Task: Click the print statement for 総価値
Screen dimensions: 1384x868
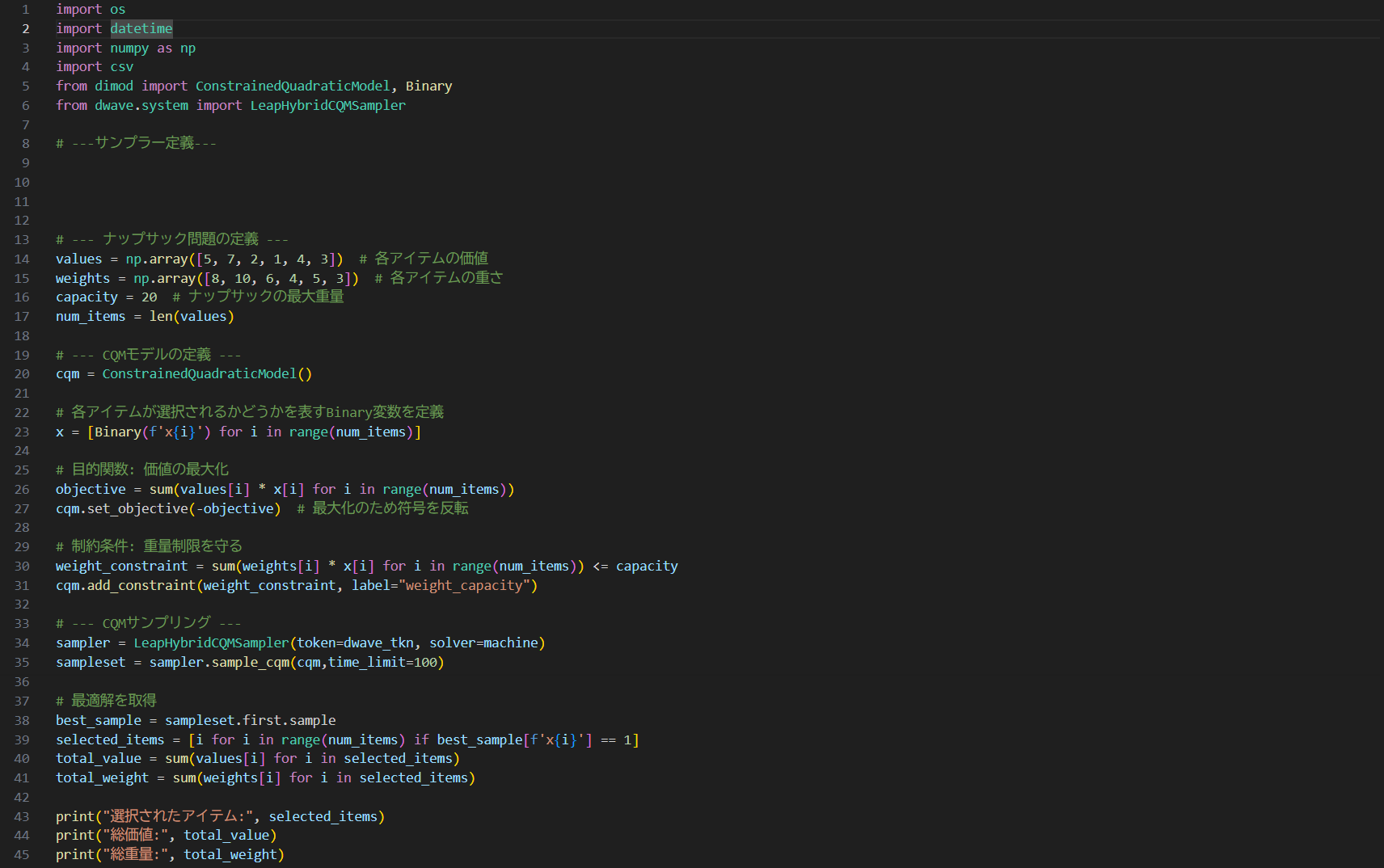Action: point(166,836)
